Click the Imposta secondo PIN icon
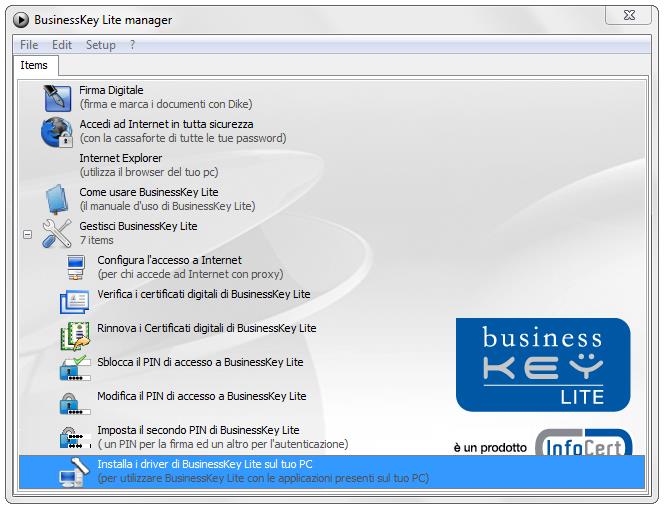The height and width of the screenshot is (509, 665). [x=75, y=437]
